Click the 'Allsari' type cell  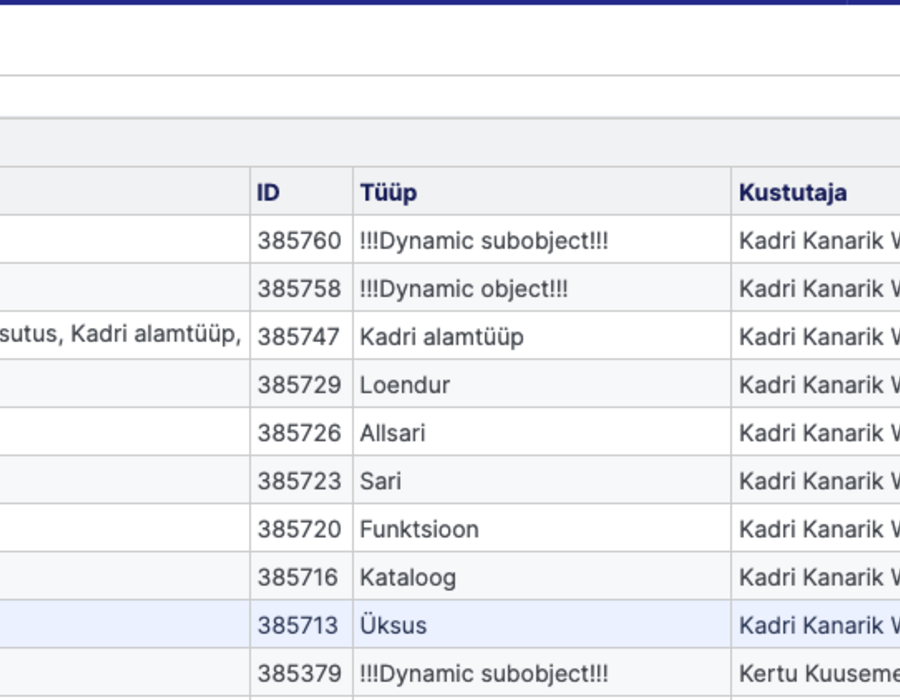(542, 433)
